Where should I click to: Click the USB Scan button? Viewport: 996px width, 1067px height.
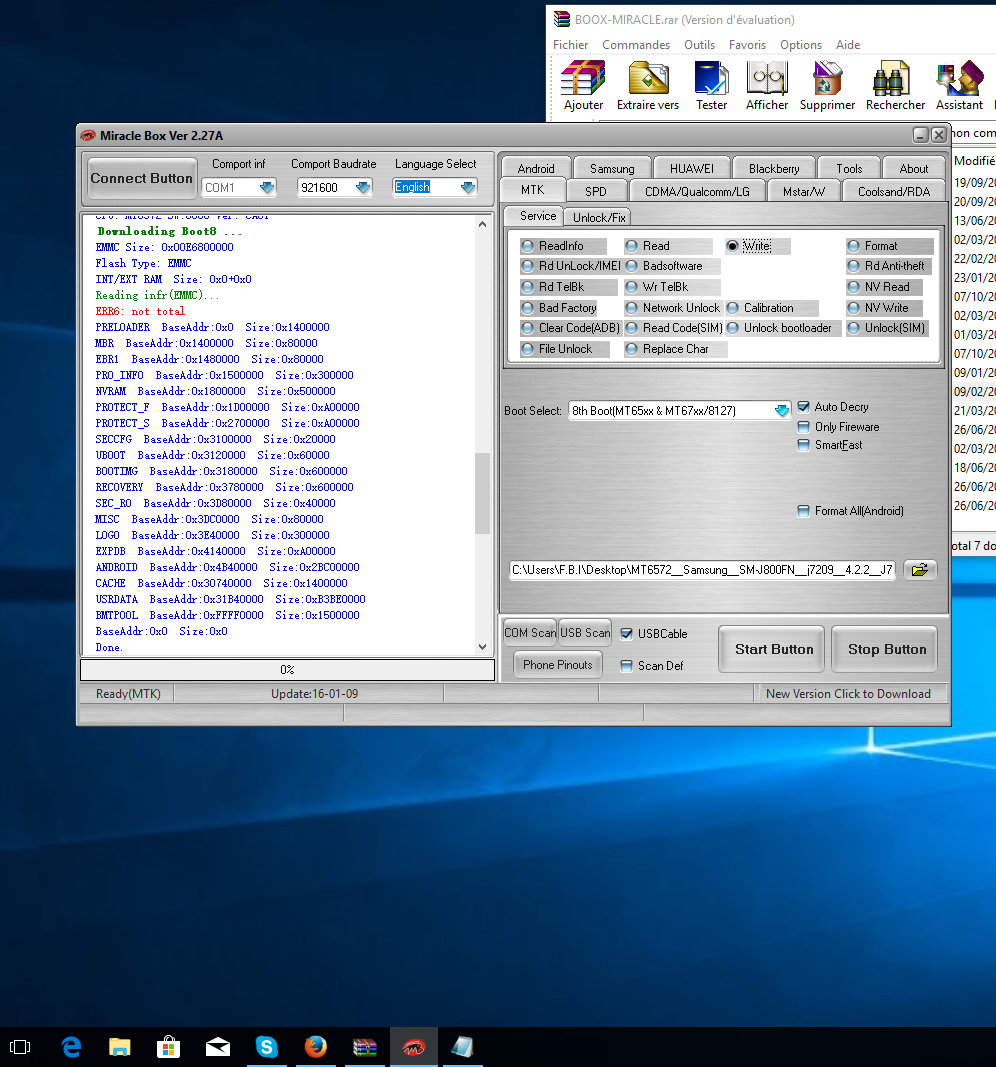point(584,633)
